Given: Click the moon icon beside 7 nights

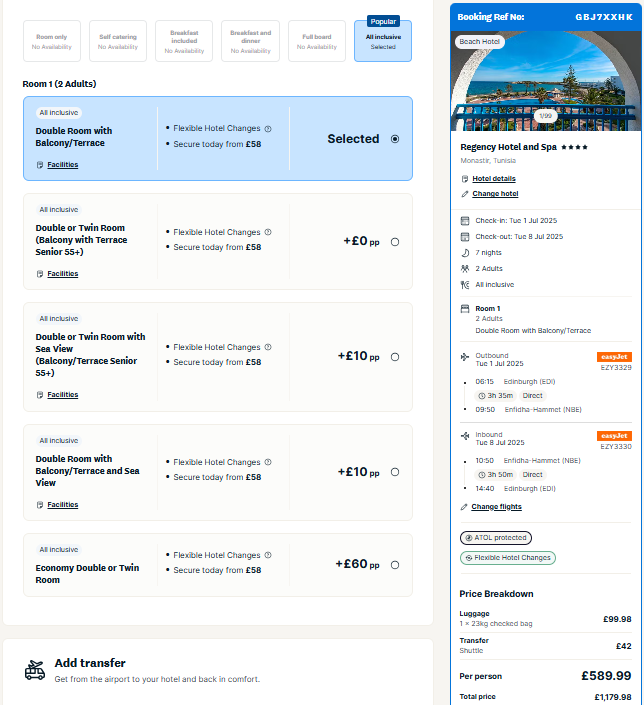Looking at the screenshot, I should coord(465,253).
